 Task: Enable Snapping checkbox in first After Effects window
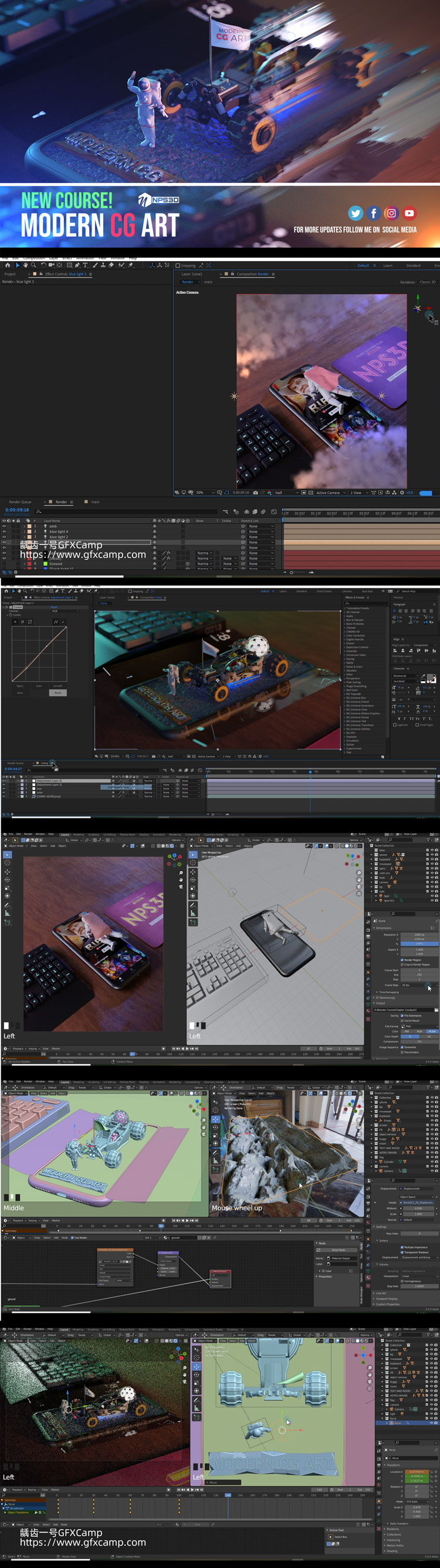(x=177, y=265)
